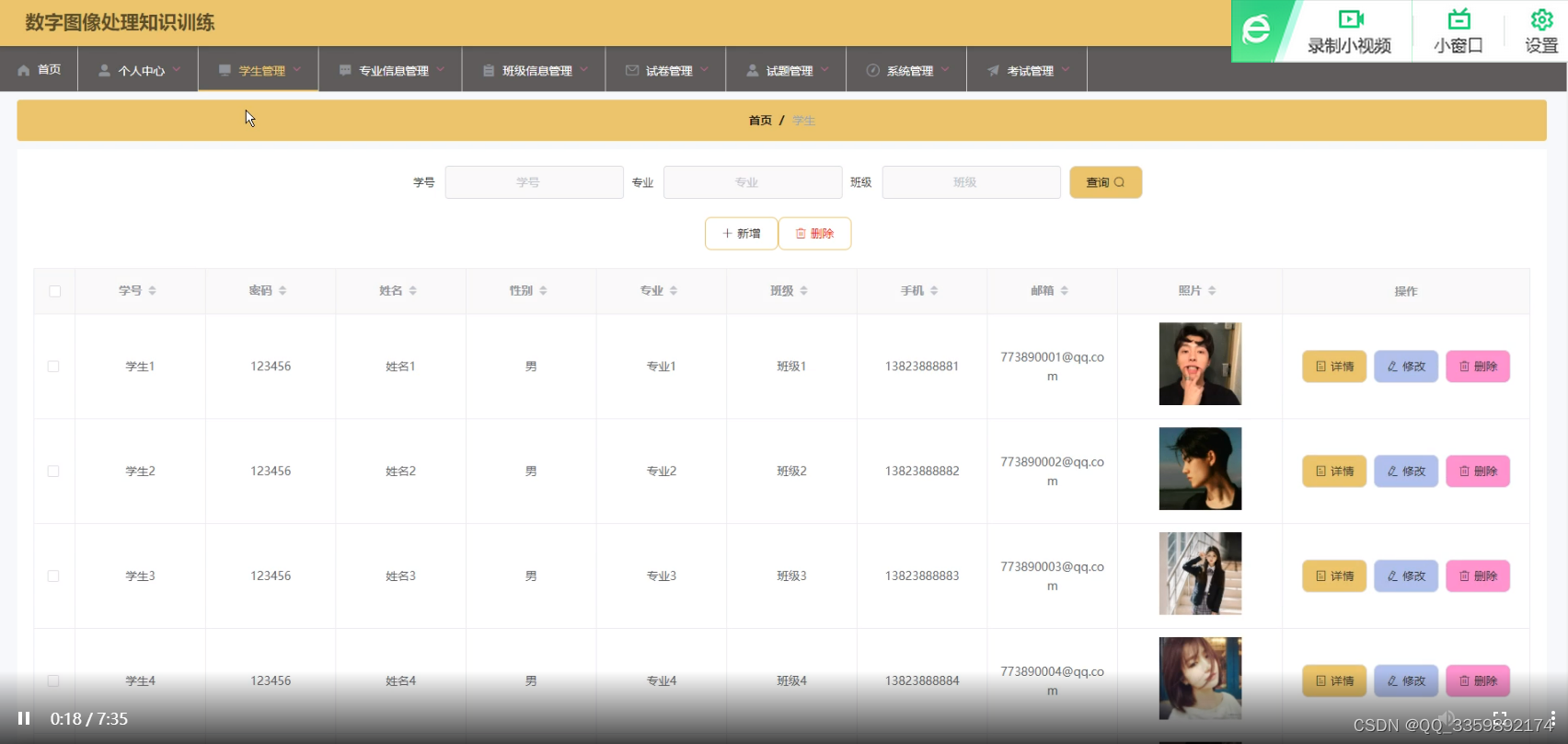Sort table by 专业 column arrows
Screen dimensions: 1568x744
point(674,291)
